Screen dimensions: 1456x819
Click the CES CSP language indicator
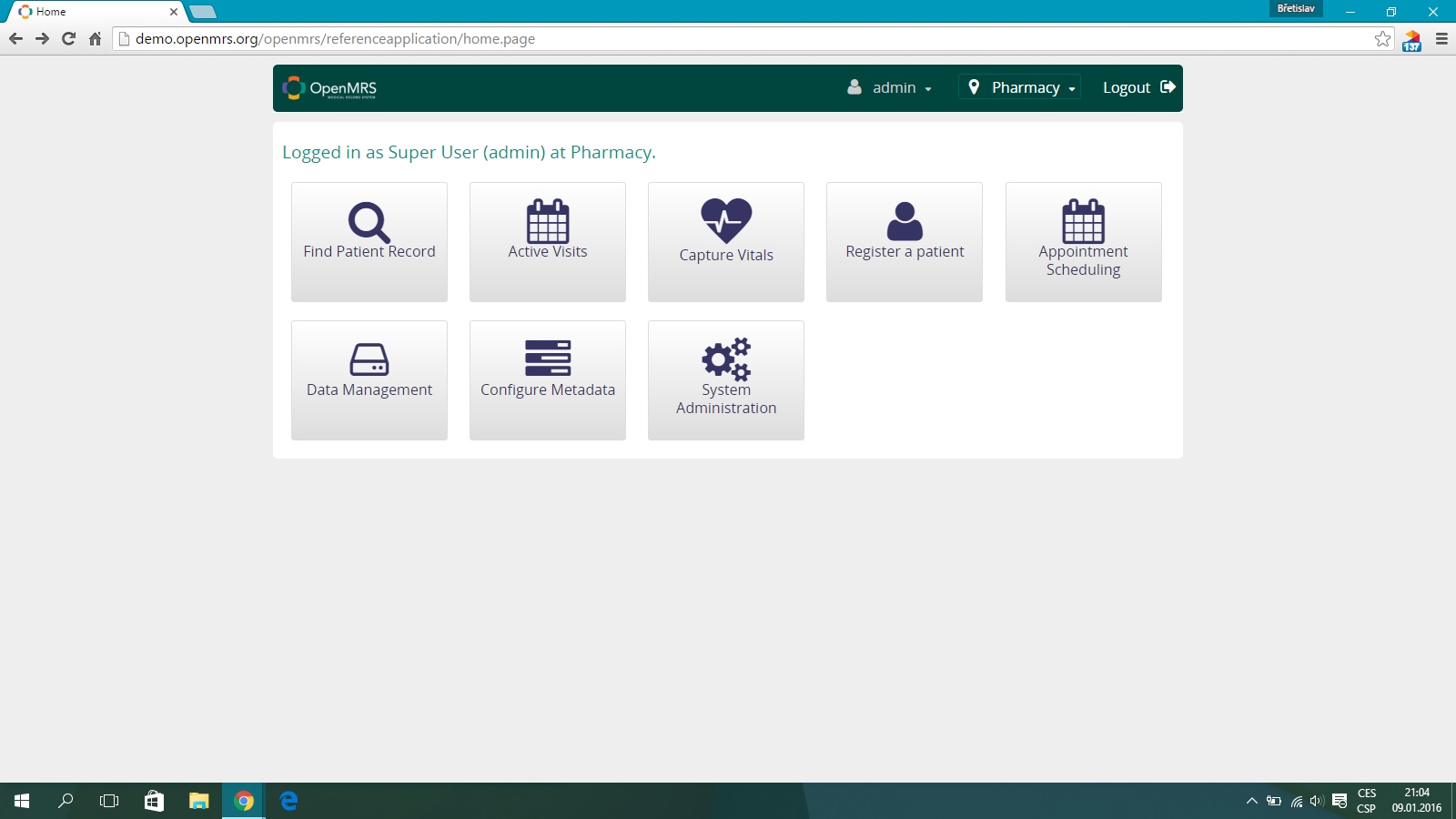(x=1367, y=801)
